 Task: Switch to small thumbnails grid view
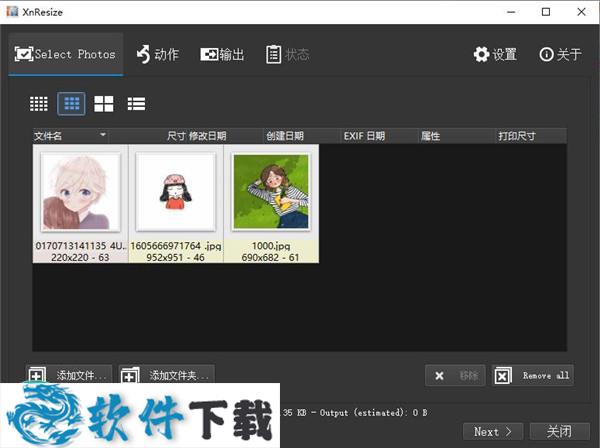click(x=39, y=103)
